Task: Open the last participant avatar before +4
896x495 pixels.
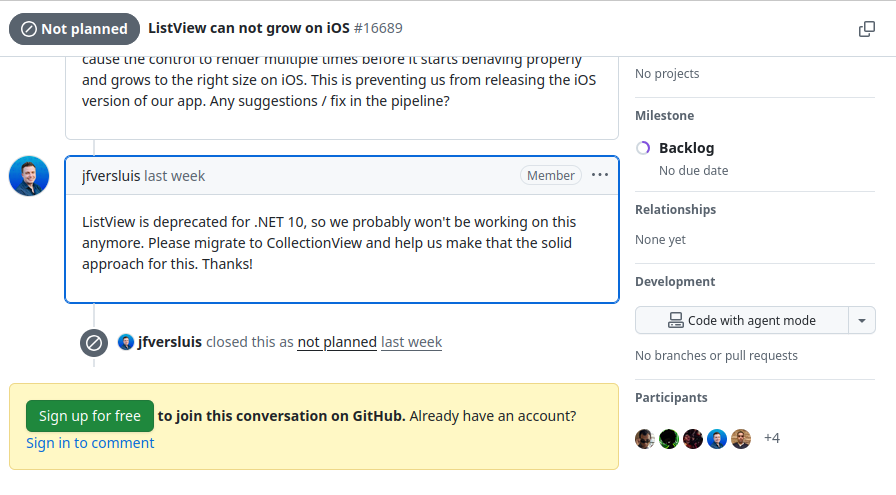Action: tap(741, 439)
